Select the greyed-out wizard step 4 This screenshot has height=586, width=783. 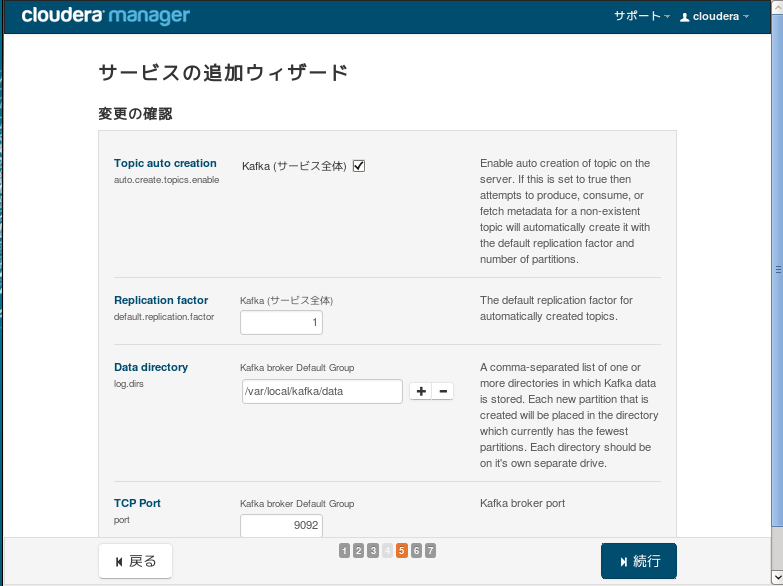click(388, 551)
